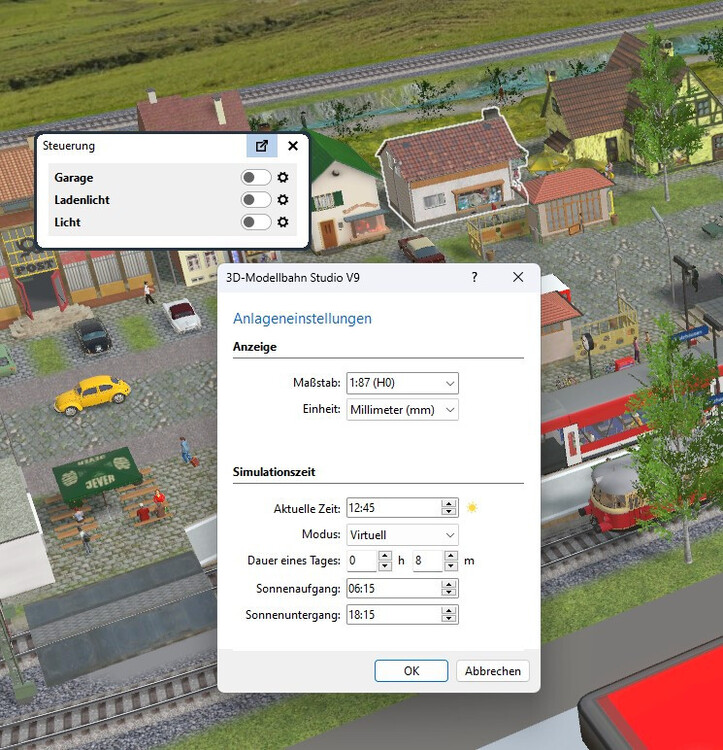Open settings gear for Garage
Screen dimensions: 723x750
pyautogui.click(x=283, y=178)
